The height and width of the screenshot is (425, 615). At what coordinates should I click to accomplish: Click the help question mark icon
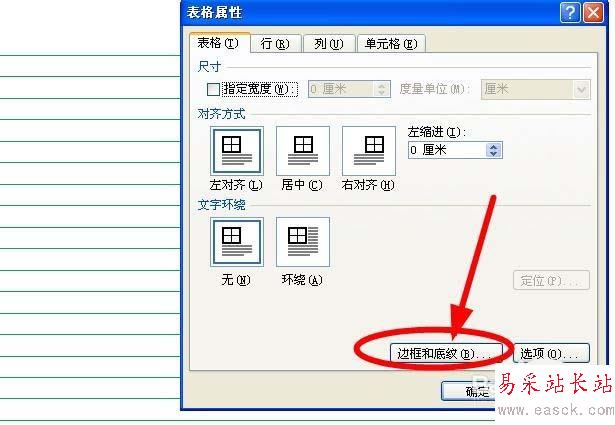[x=570, y=13]
